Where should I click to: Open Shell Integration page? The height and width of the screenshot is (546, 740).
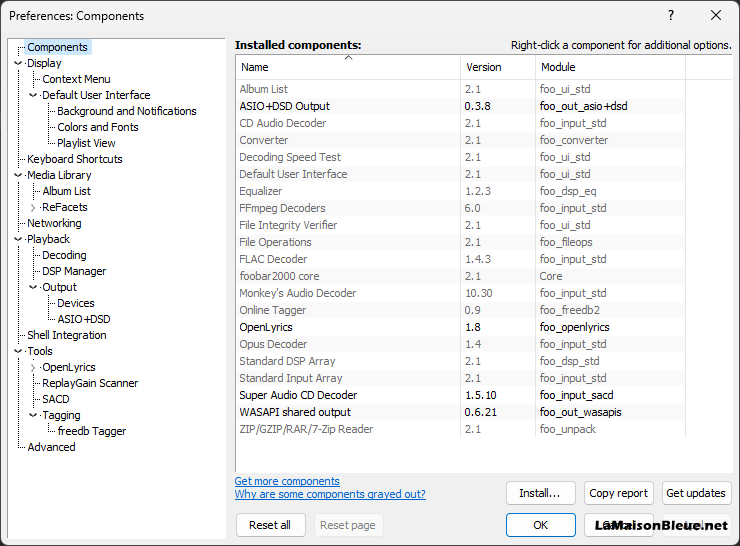click(x=67, y=335)
